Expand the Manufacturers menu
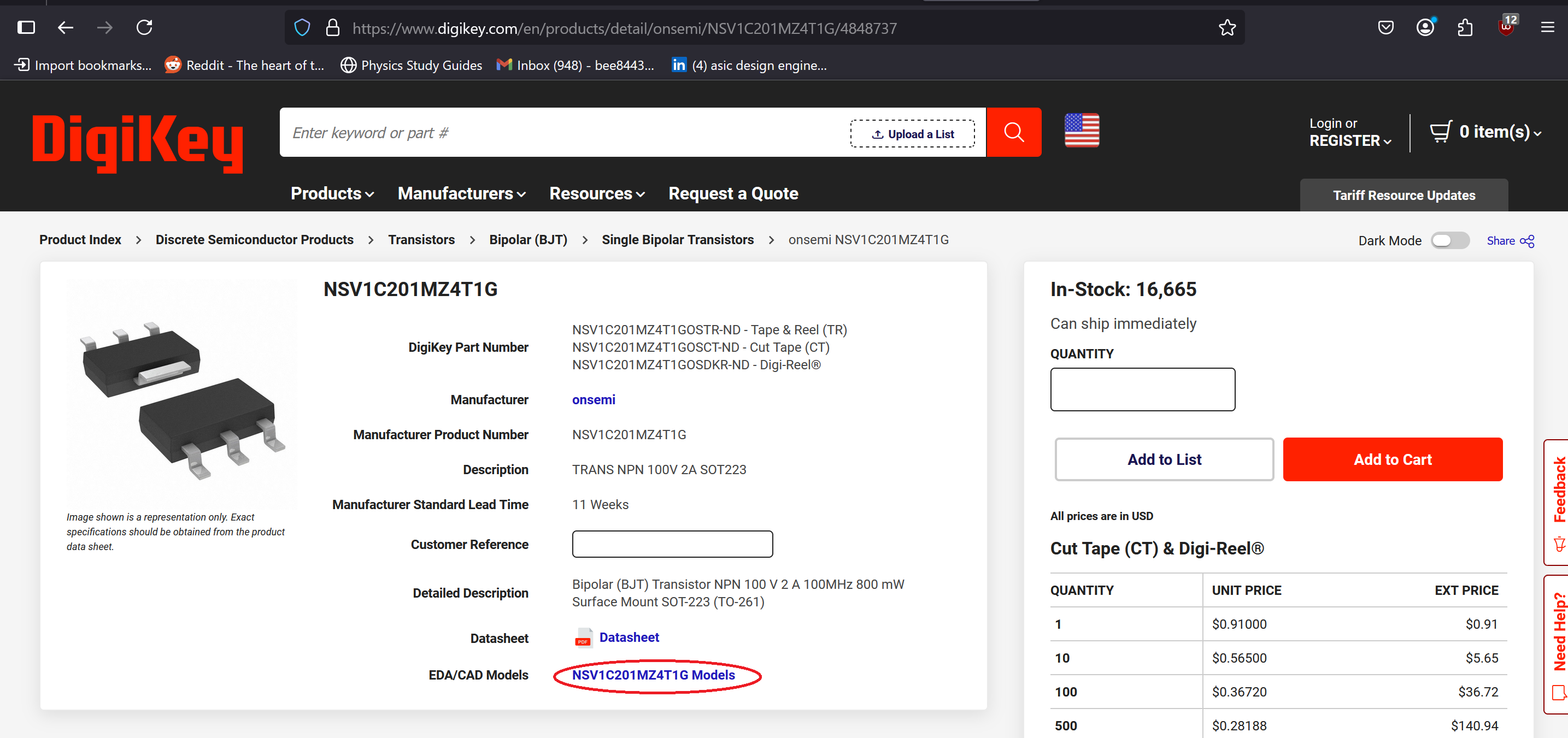 [x=461, y=193]
